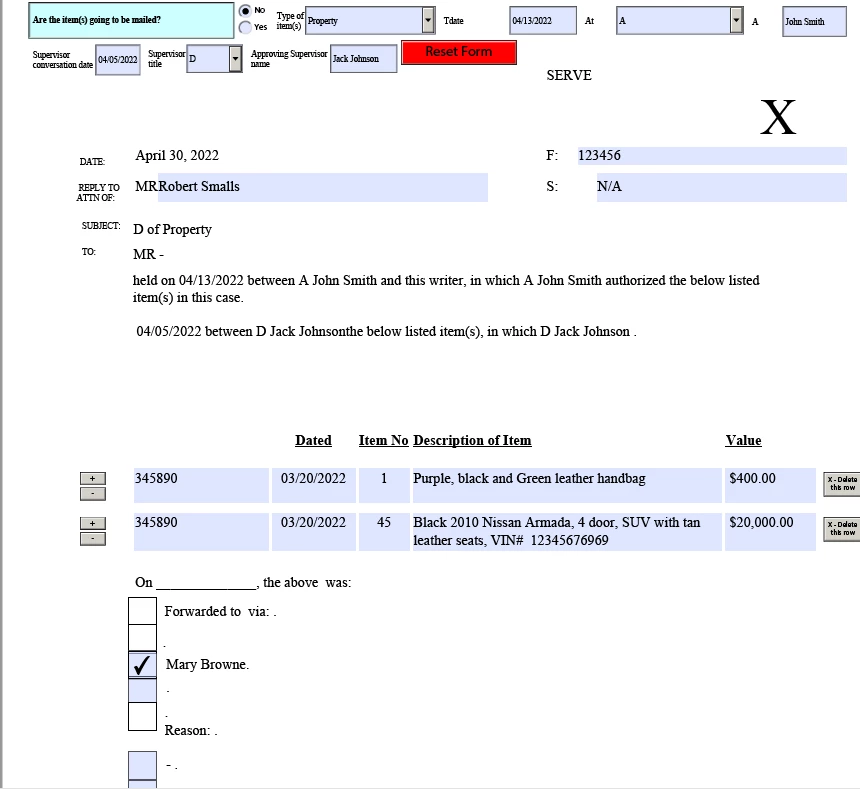This screenshot has height=789, width=860.
Task: Click the 345890 cell in handbag row
Action: [201, 485]
